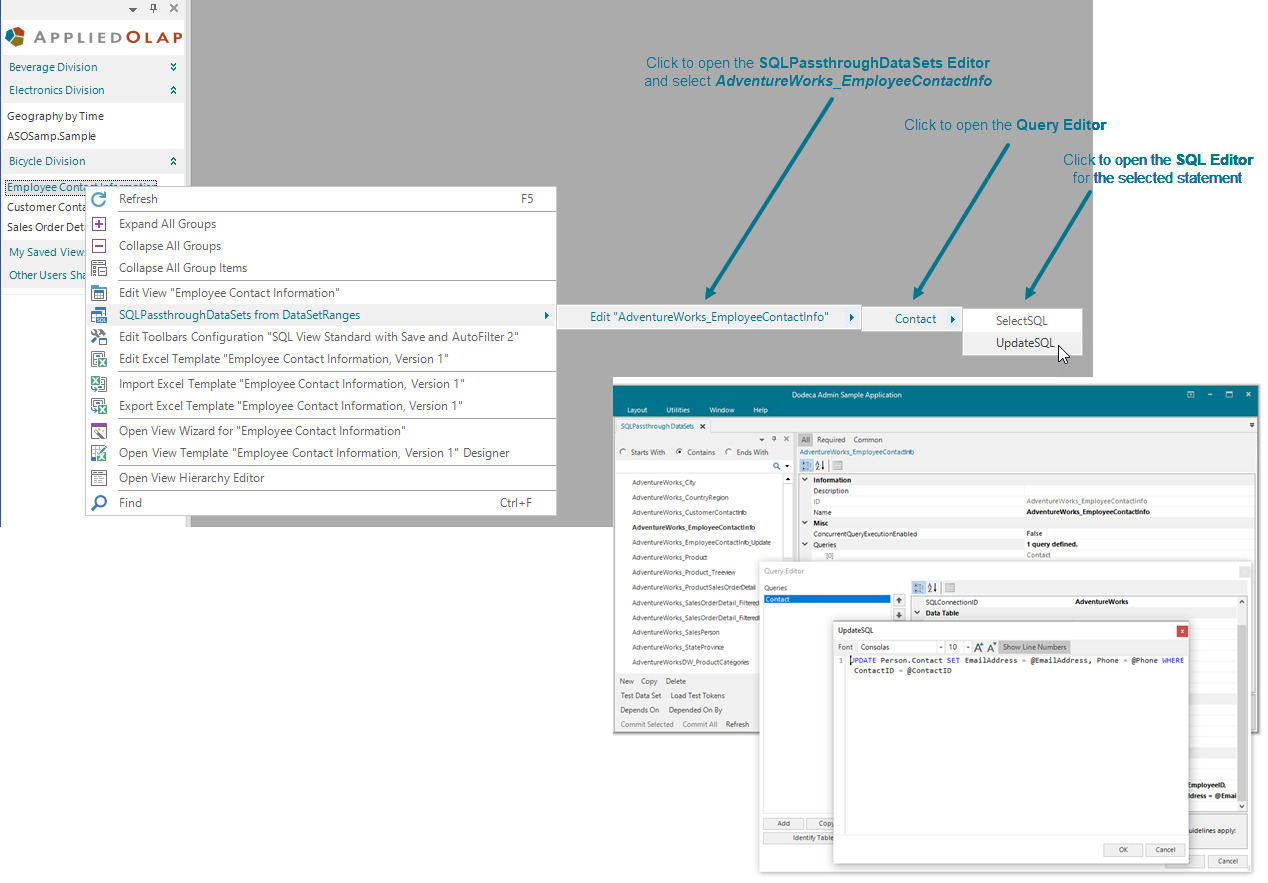Click the Collapse All Group Items icon
The width and height of the screenshot is (1268, 883).
[99, 268]
